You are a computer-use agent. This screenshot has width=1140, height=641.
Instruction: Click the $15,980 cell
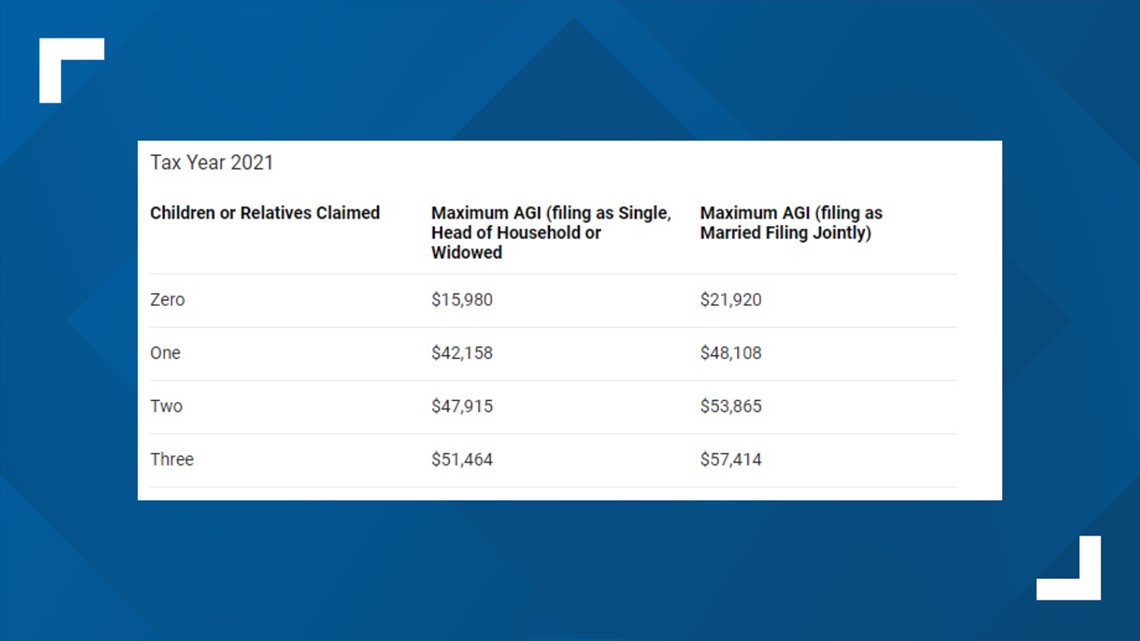point(462,299)
